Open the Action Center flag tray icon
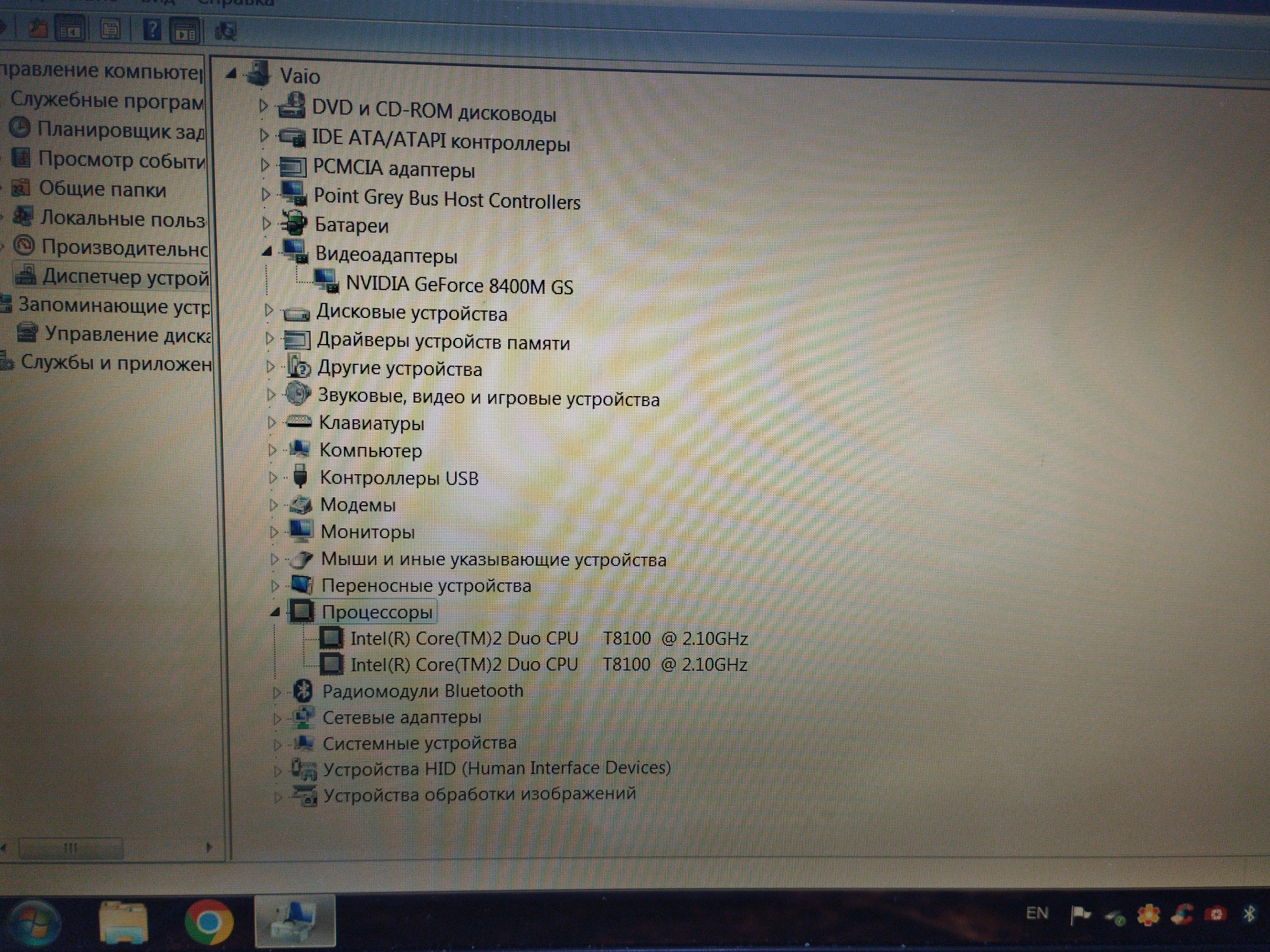This screenshot has width=1270, height=952. click(1080, 915)
